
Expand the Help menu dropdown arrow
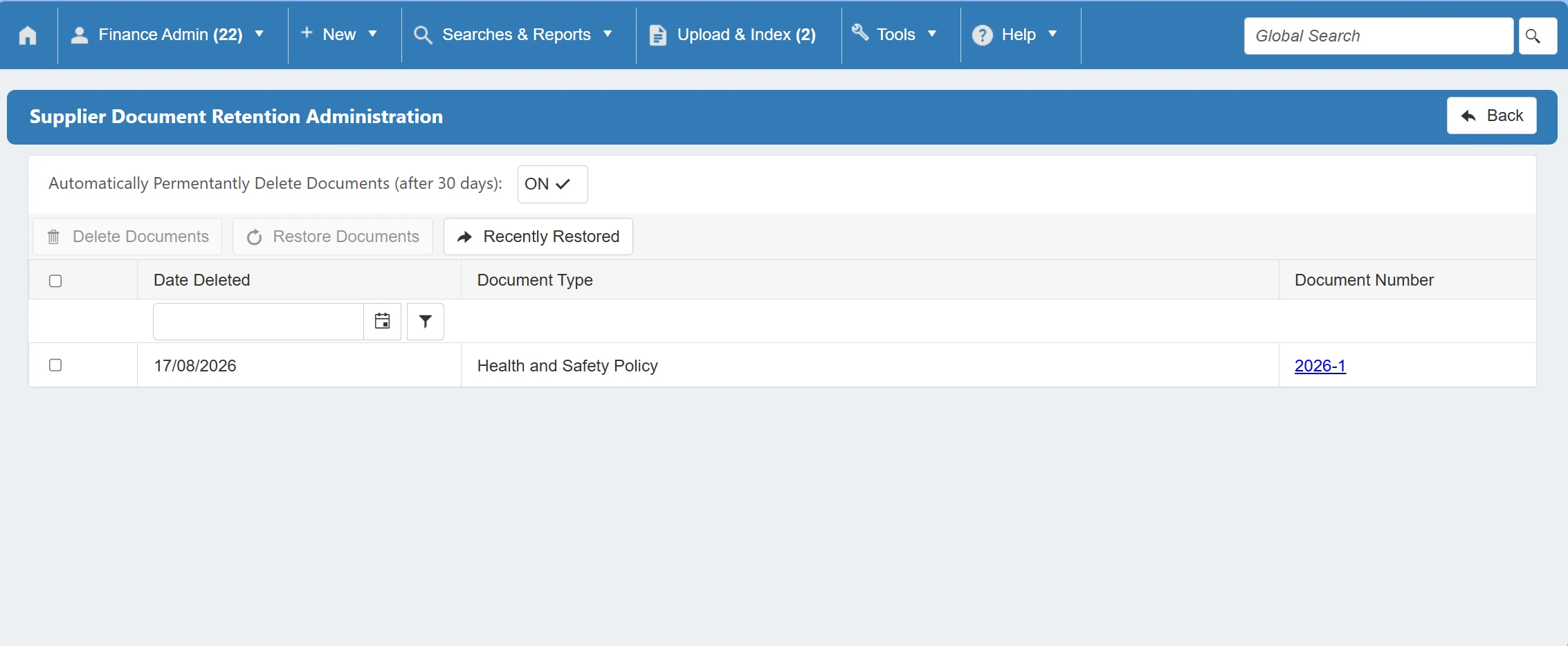point(1052,34)
